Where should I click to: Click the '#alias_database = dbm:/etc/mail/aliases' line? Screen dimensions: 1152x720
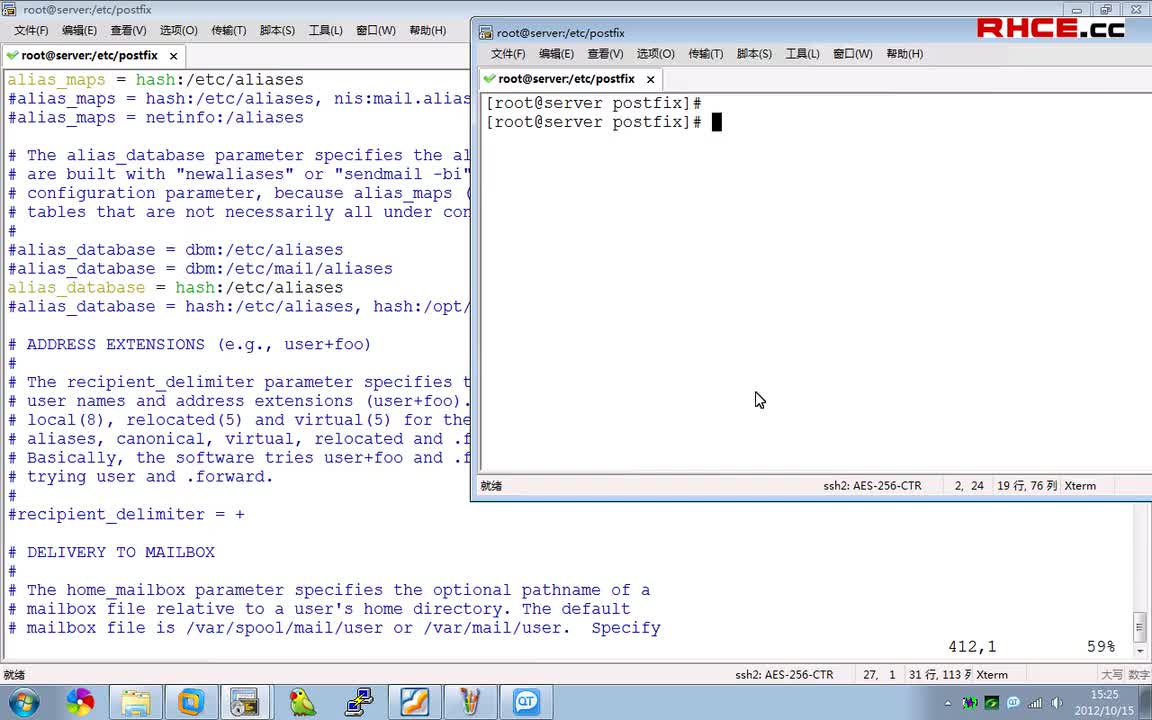coord(200,268)
